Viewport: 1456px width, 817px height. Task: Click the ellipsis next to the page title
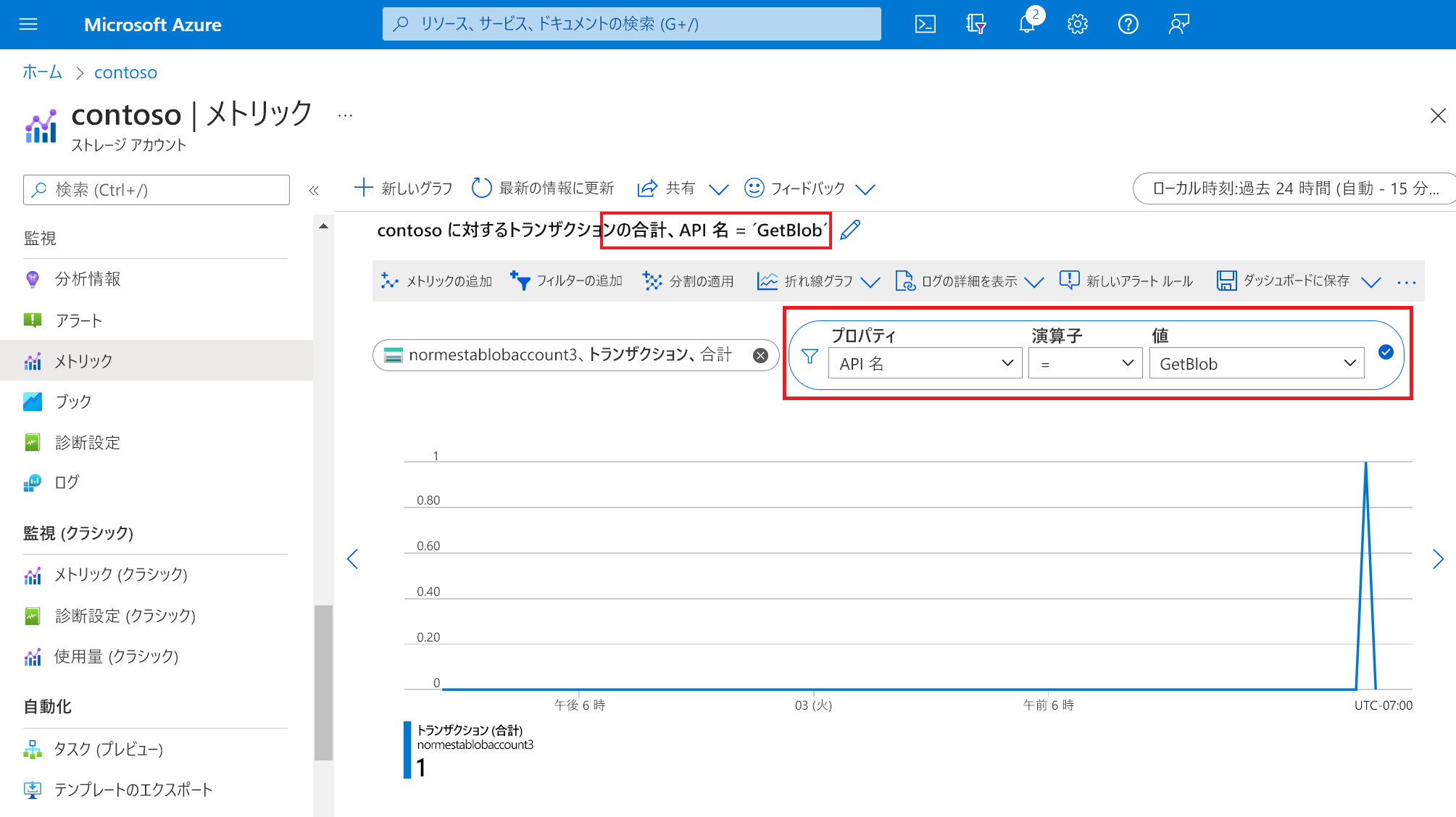[345, 115]
